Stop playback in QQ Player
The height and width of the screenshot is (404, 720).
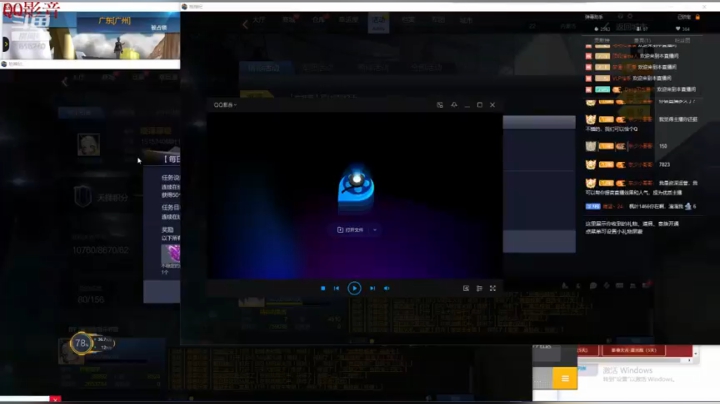tap(323, 288)
